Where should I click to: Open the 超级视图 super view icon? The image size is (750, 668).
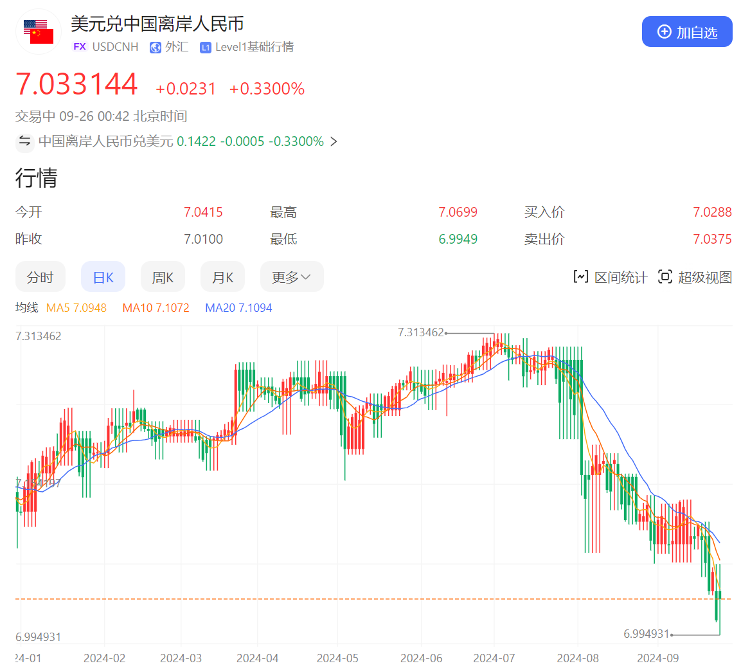(665, 277)
